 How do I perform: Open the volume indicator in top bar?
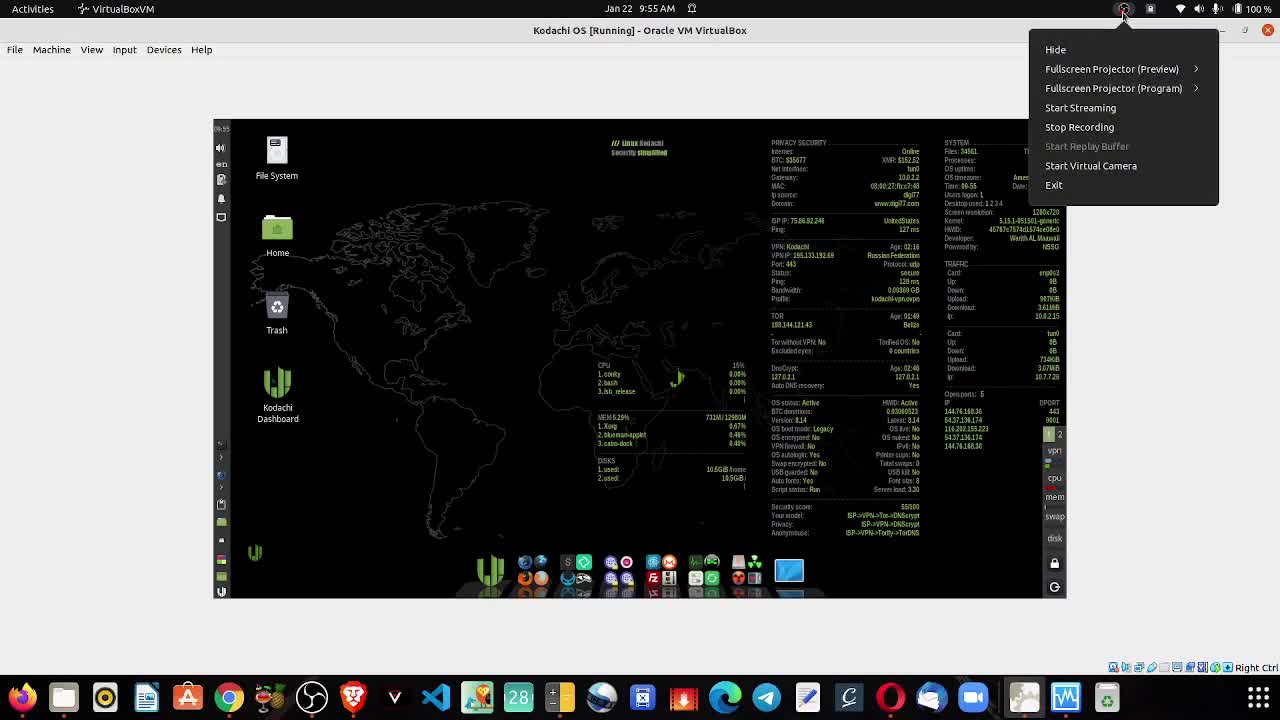[1199, 9]
